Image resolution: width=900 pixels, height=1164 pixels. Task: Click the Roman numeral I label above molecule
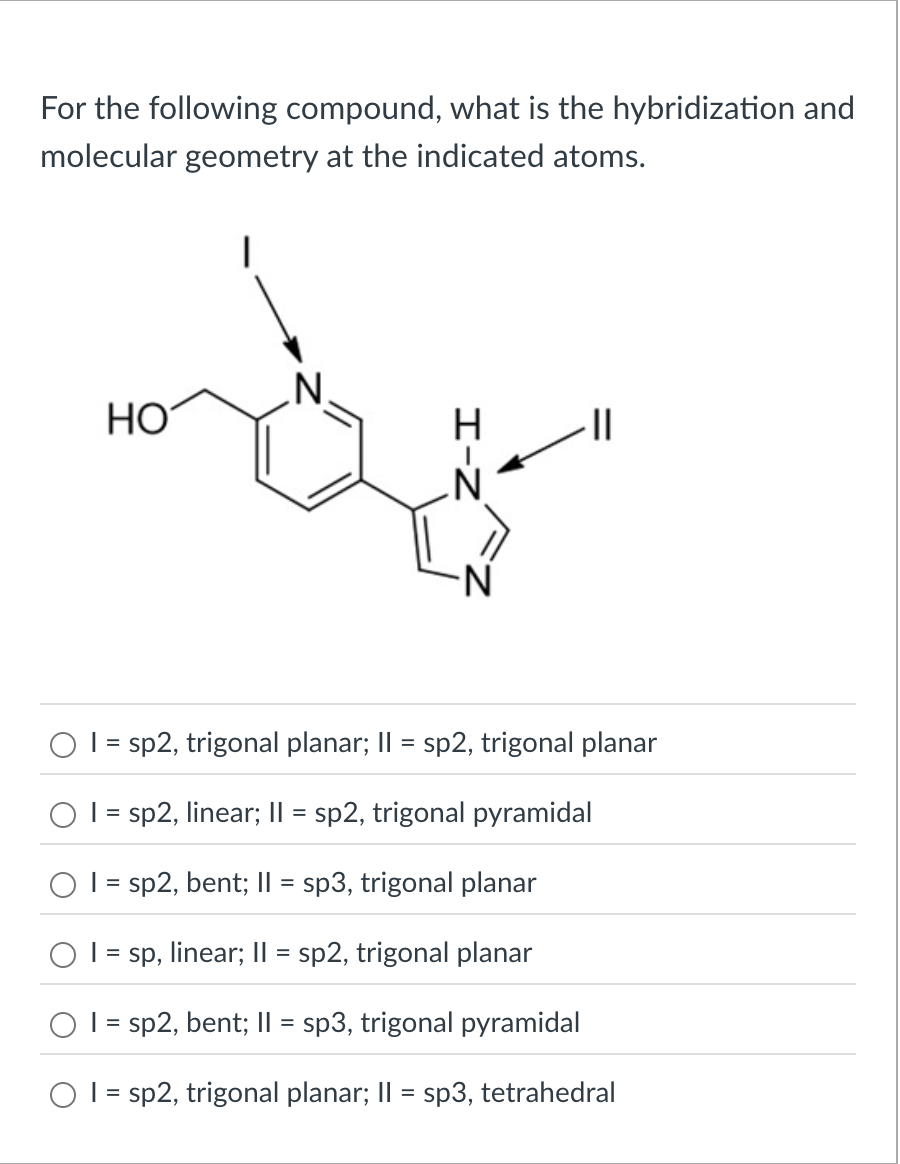coord(247,249)
